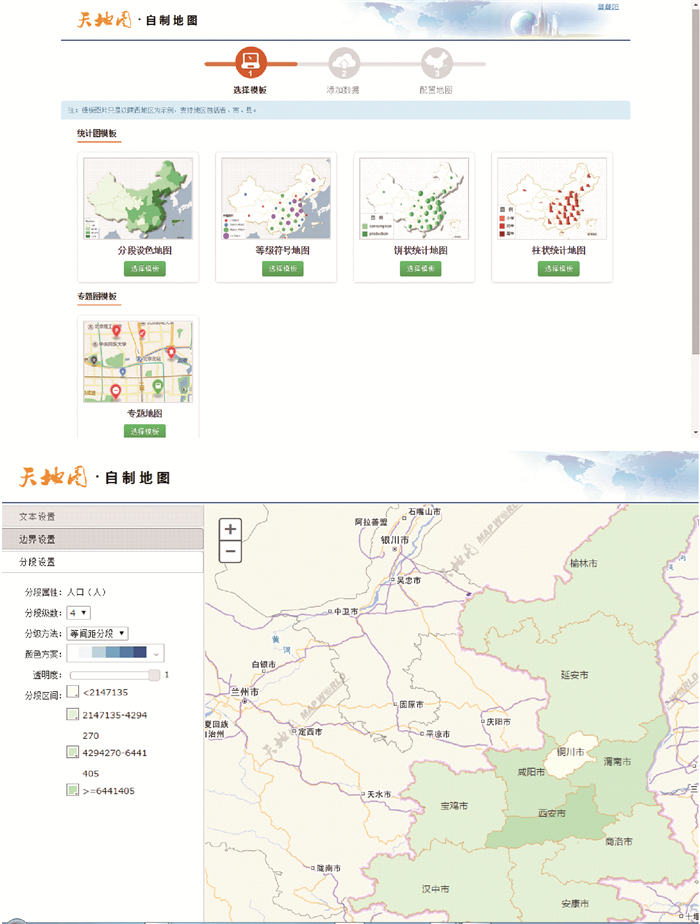Open the 分段级数 dropdown showing 4
Screen dimensions: 700x924
79,612
